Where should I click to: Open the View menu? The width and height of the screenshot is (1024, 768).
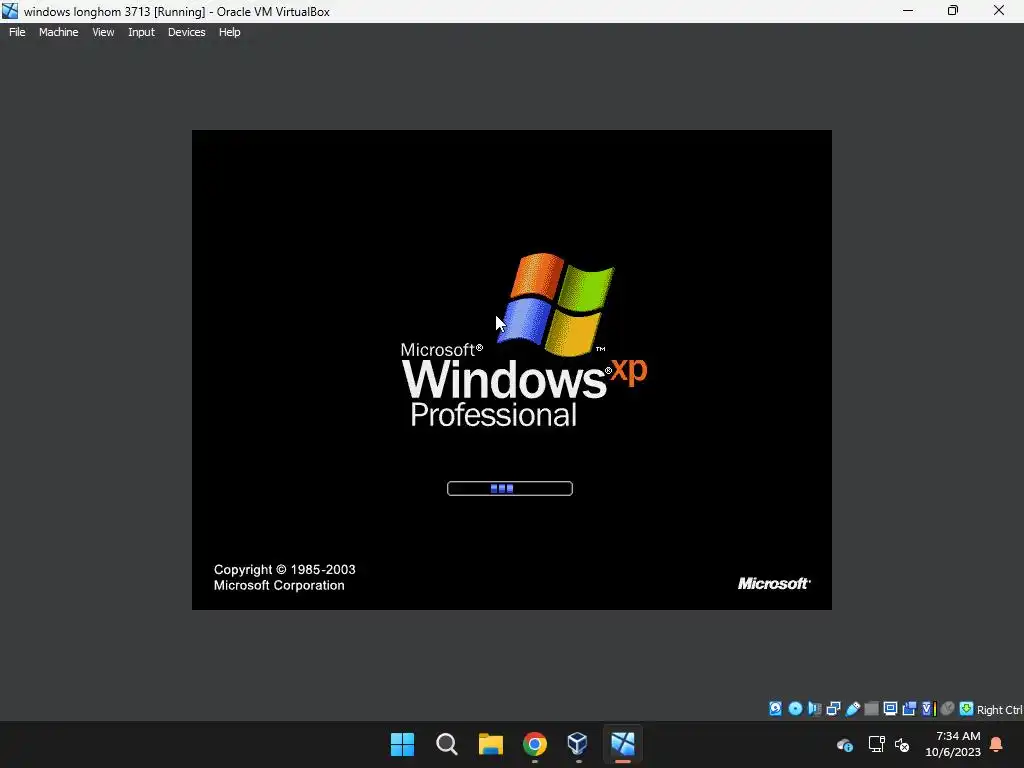(103, 32)
